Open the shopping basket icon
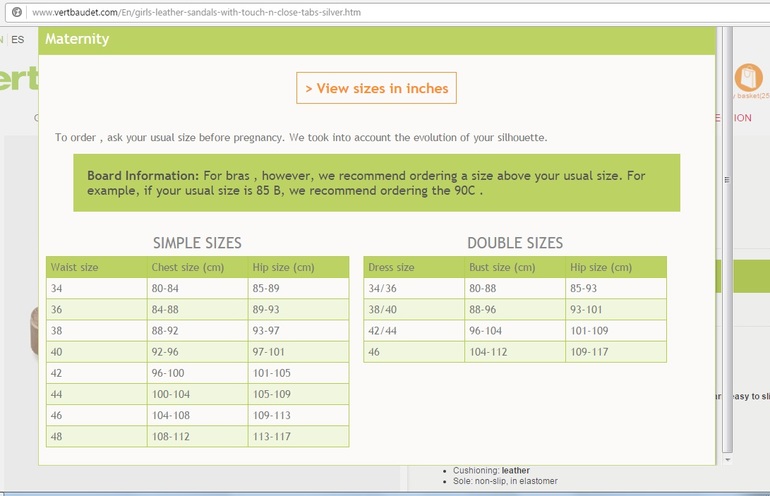Image resolution: width=770 pixels, height=496 pixels. click(x=747, y=78)
